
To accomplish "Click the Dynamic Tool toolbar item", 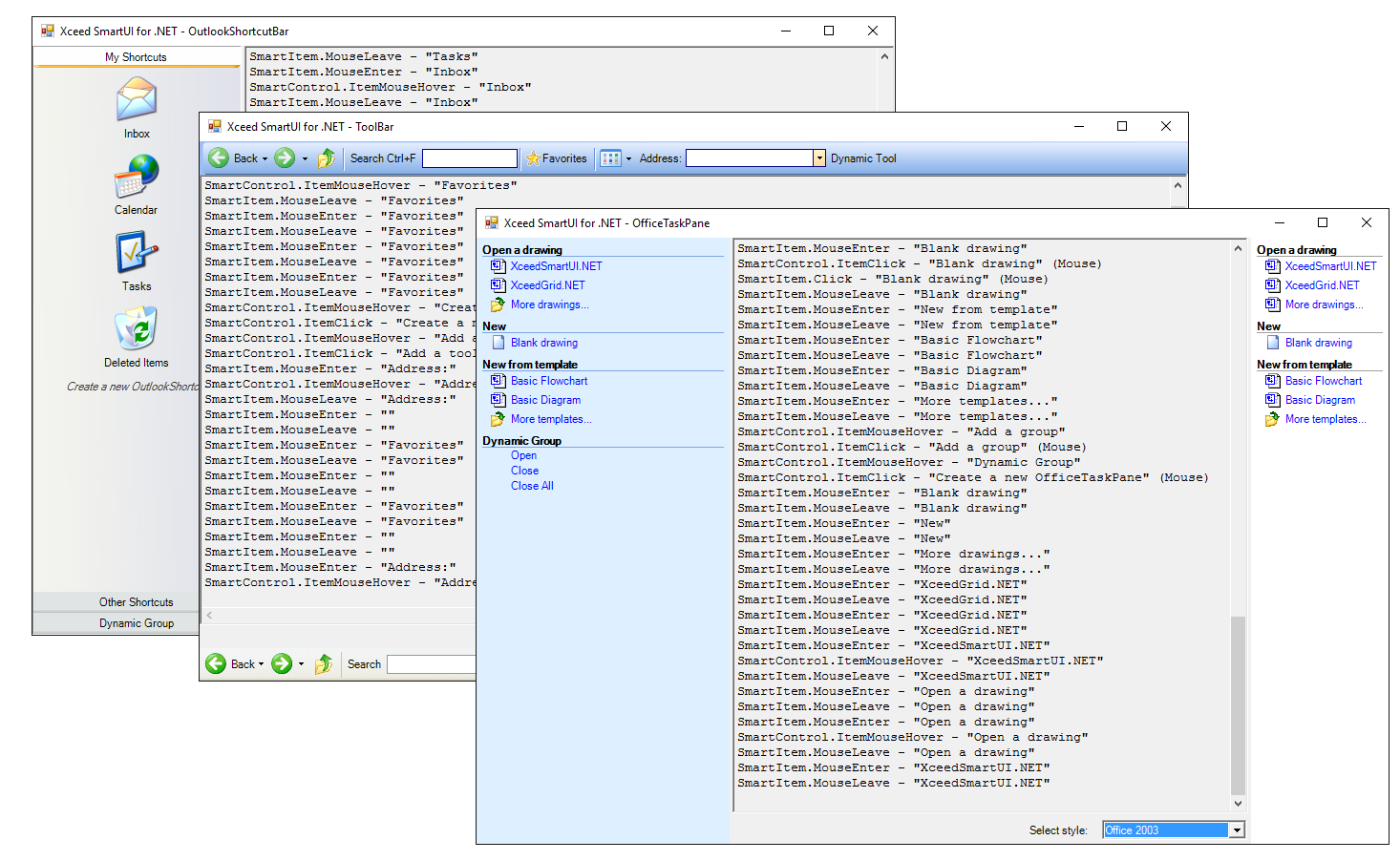I will [x=863, y=158].
